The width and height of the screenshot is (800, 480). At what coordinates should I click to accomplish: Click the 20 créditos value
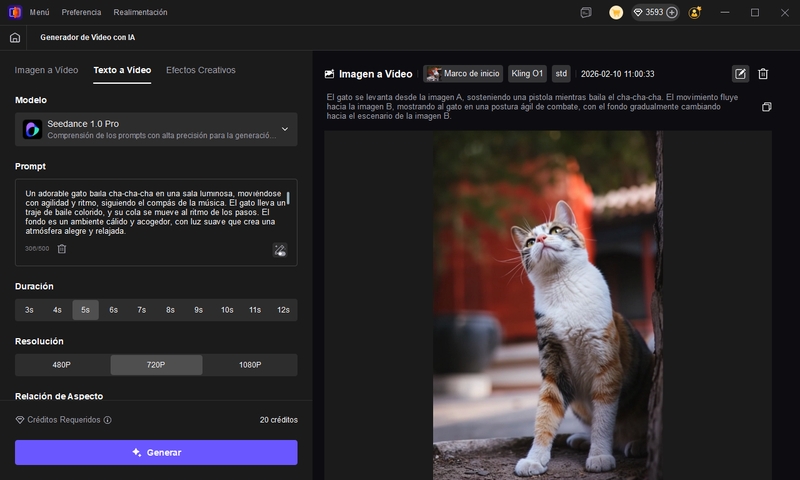click(x=279, y=420)
